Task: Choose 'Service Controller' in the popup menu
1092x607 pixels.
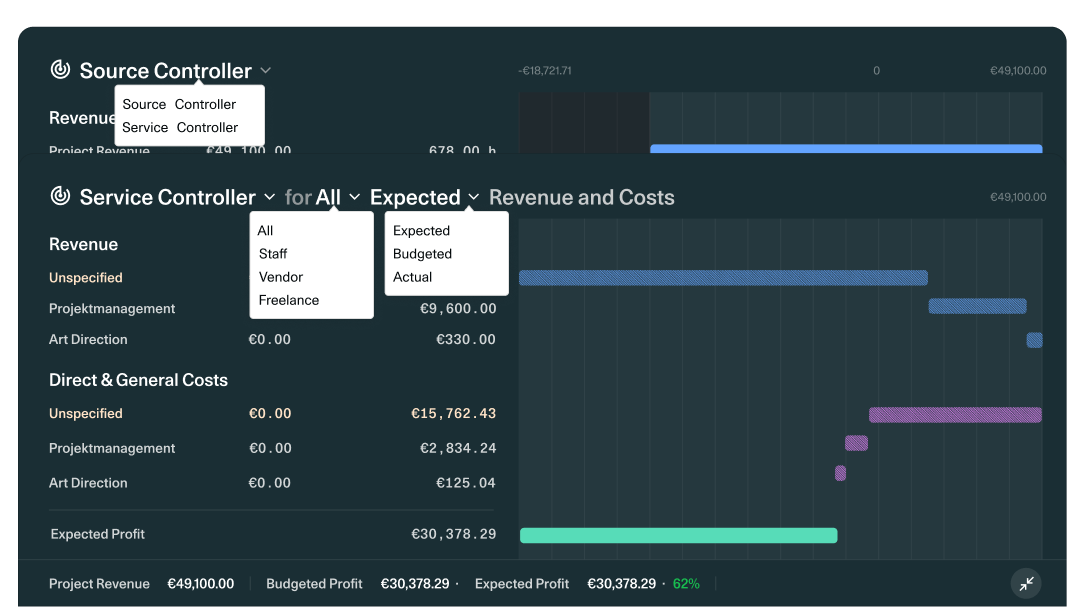Action: click(180, 127)
